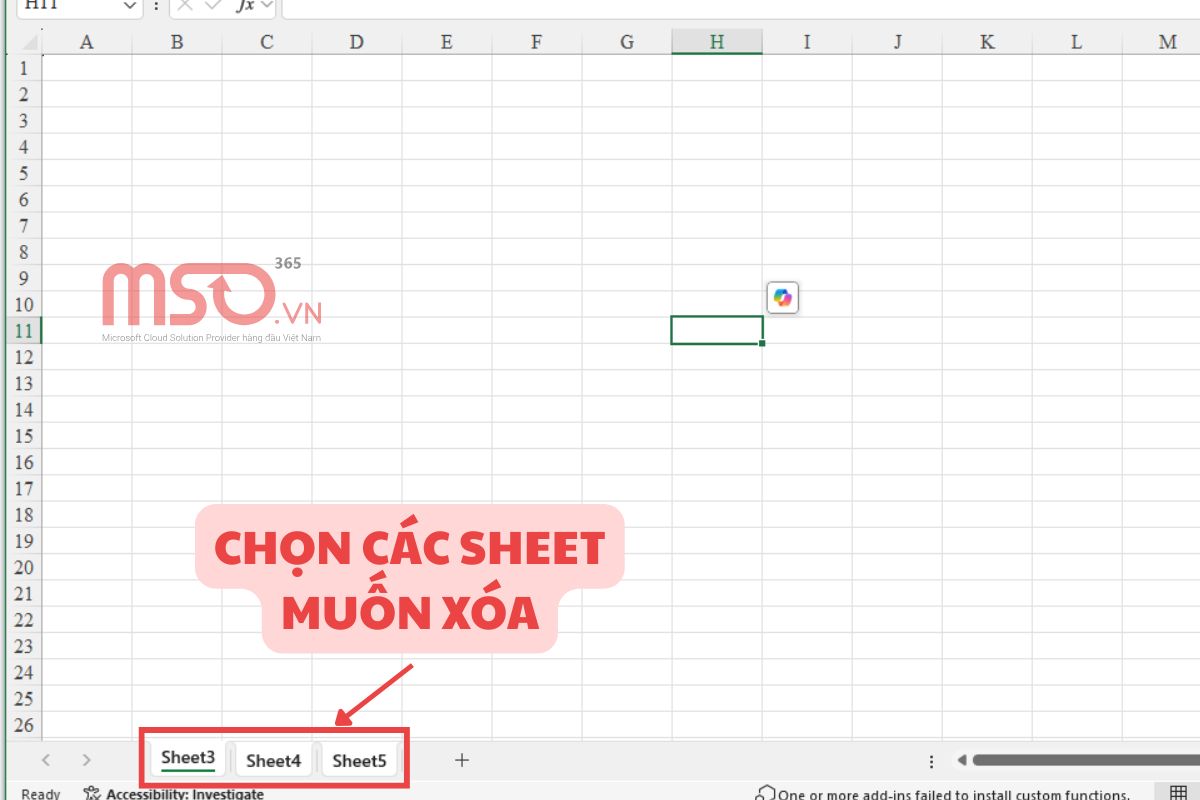
Task: Switch to the Sheet3 tab
Action: 188,759
